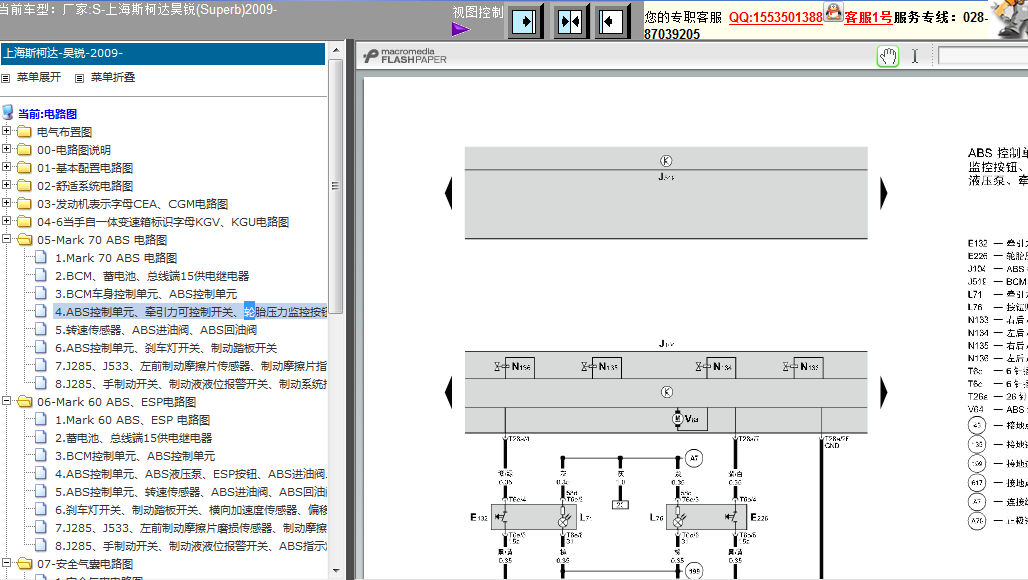Expand 04-6当手自一体变速箱 folder
This screenshot has height=580, width=1028.
click(6, 221)
